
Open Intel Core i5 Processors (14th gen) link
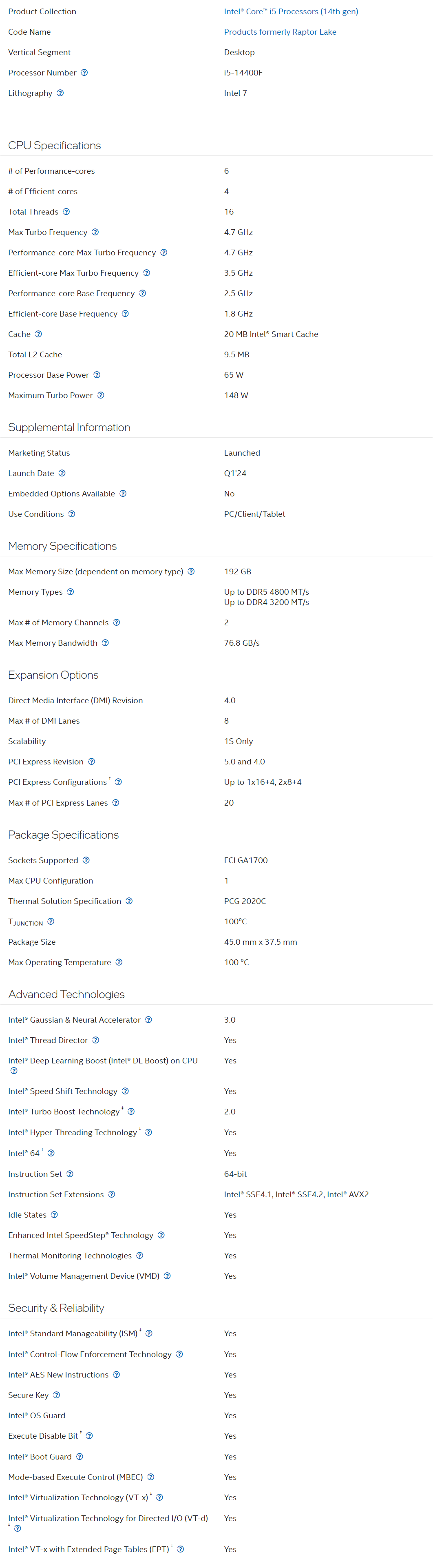(291, 11)
